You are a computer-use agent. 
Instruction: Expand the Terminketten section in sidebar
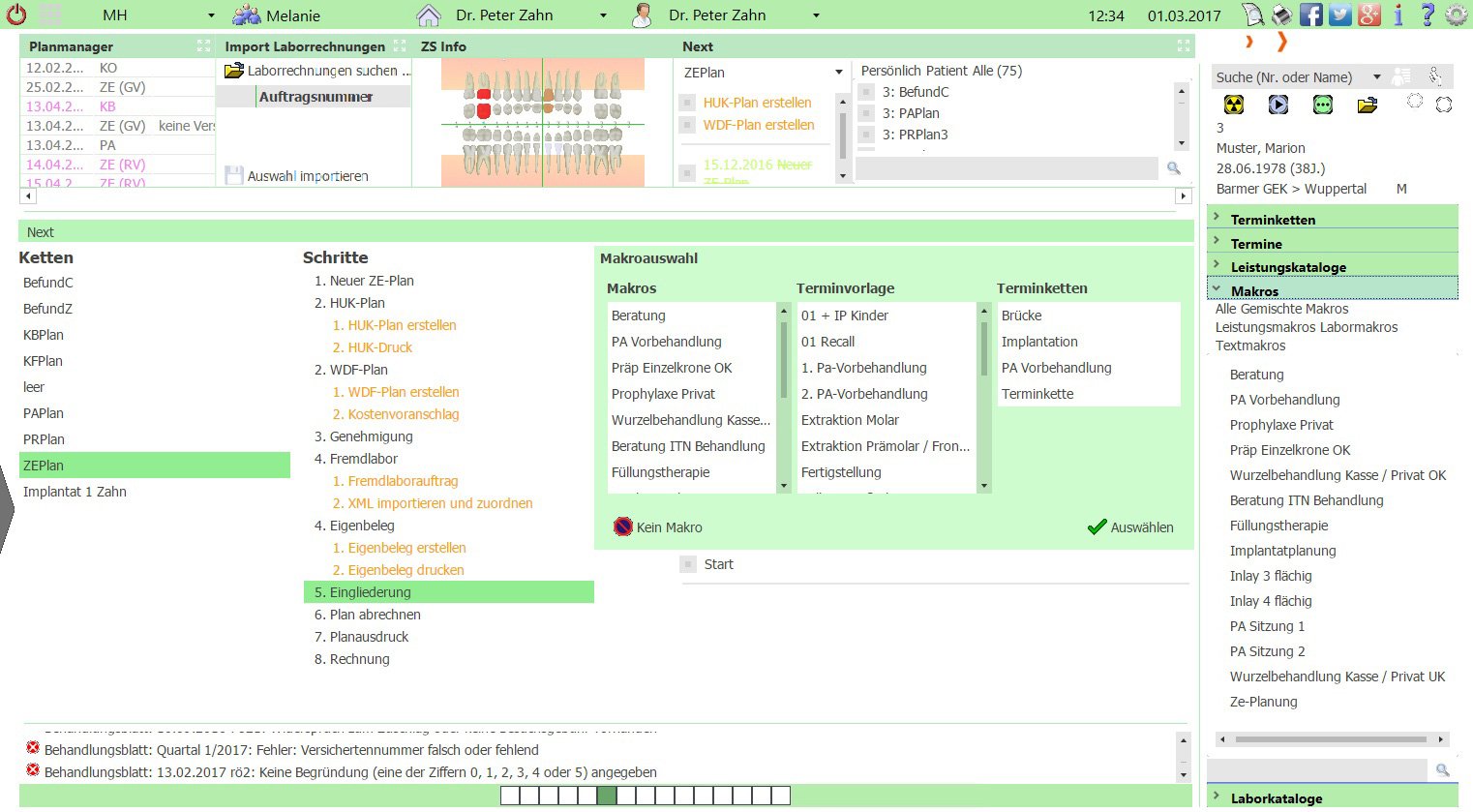(x=1332, y=218)
